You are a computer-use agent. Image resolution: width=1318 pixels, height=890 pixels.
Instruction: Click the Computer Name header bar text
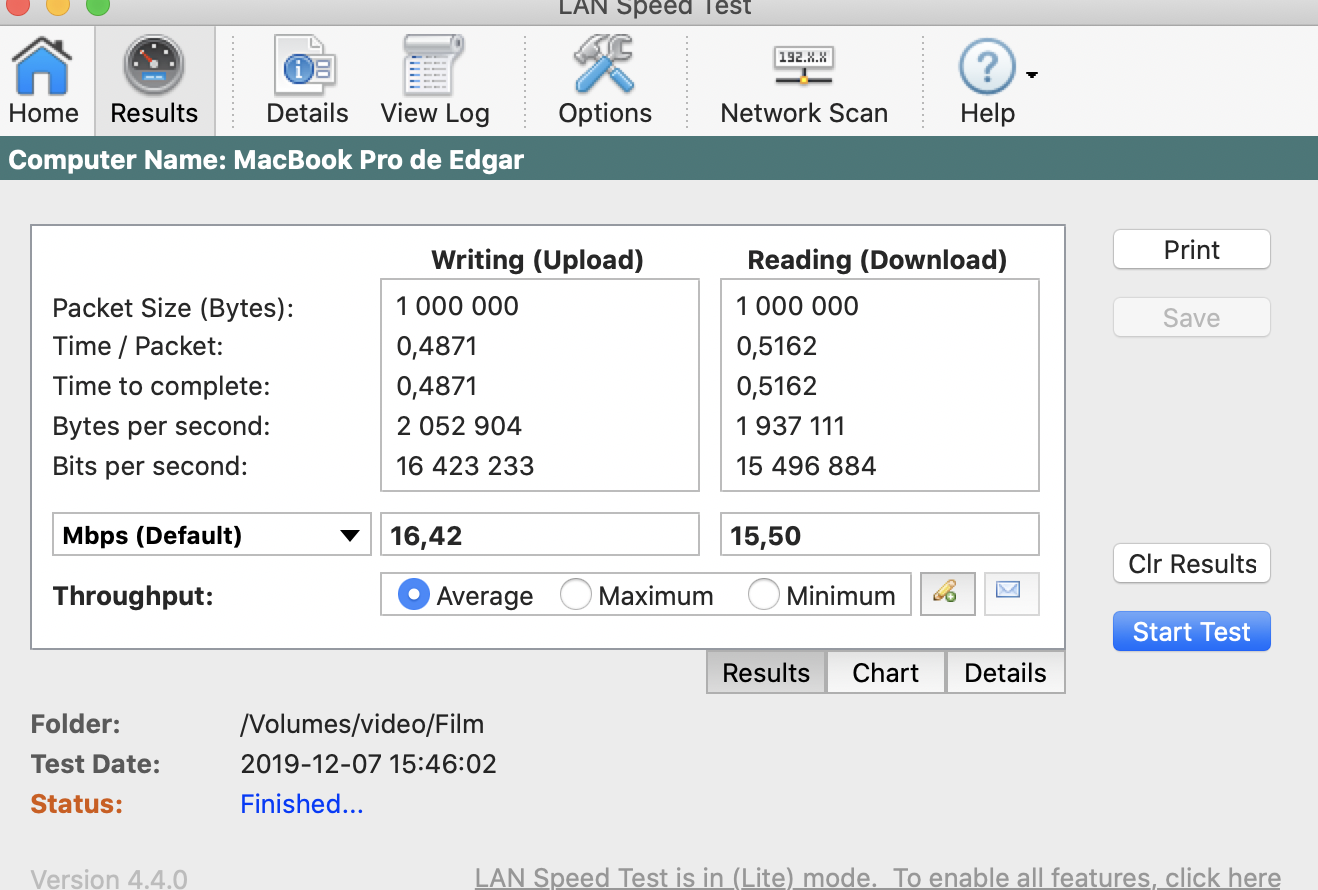coord(266,160)
